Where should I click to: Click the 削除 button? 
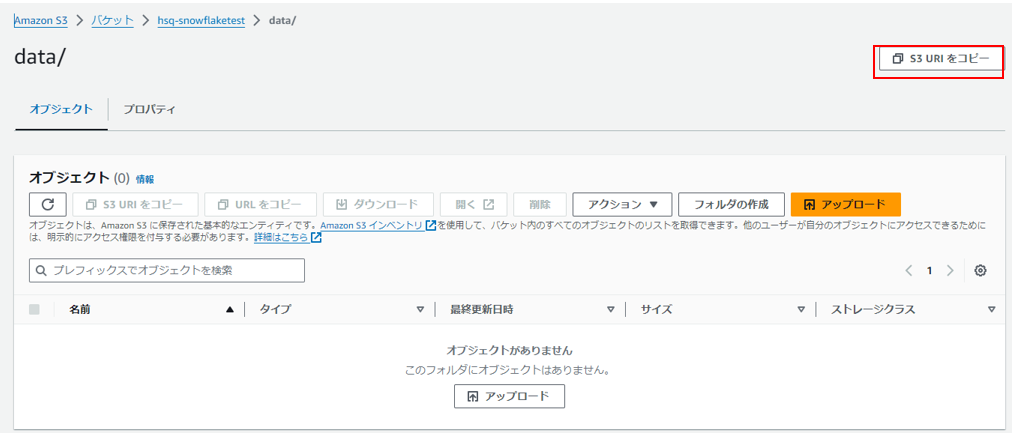[540, 204]
